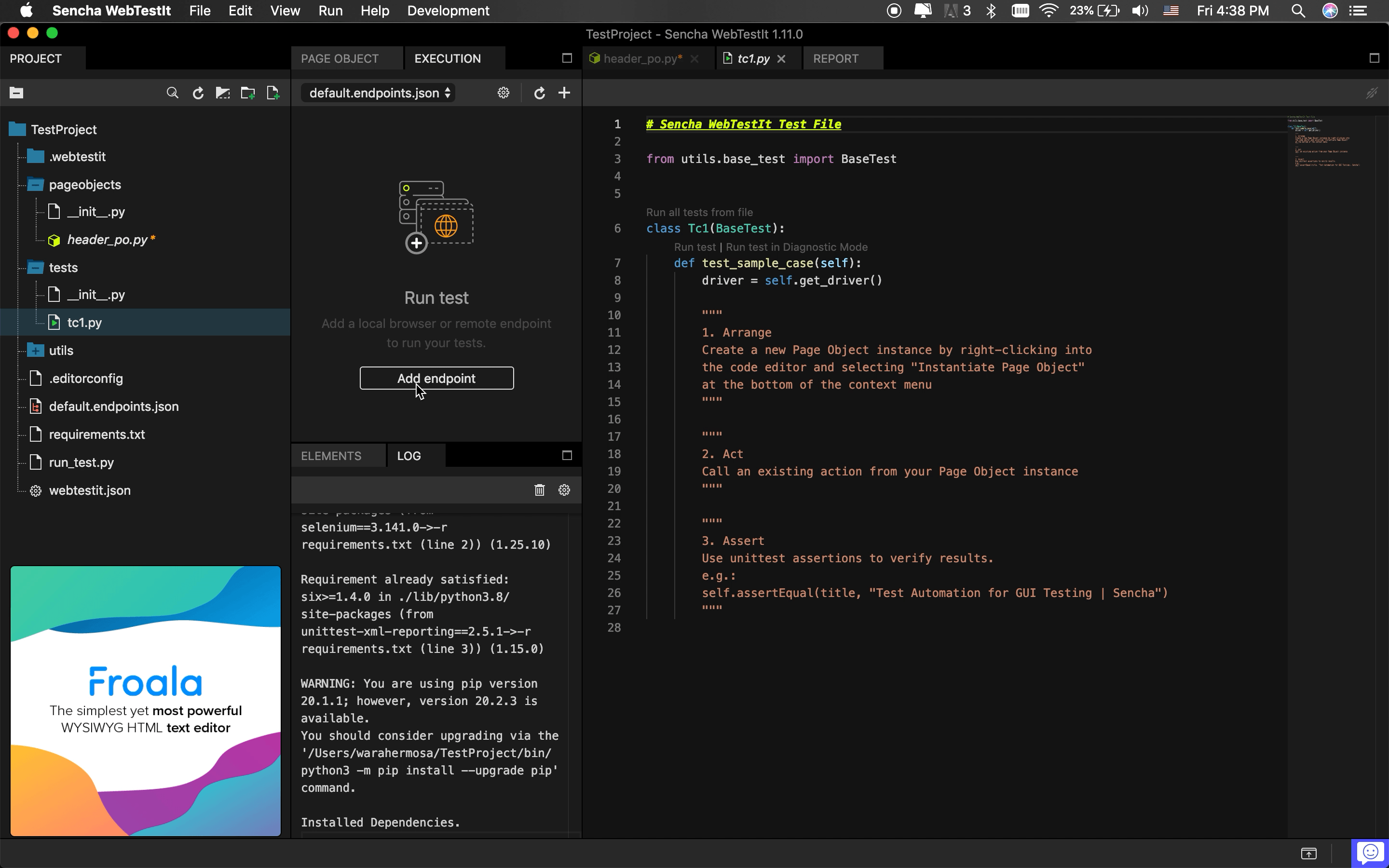Open the Help menu
The height and width of the screenshot is (868, 1389).
tap(375, 10)
